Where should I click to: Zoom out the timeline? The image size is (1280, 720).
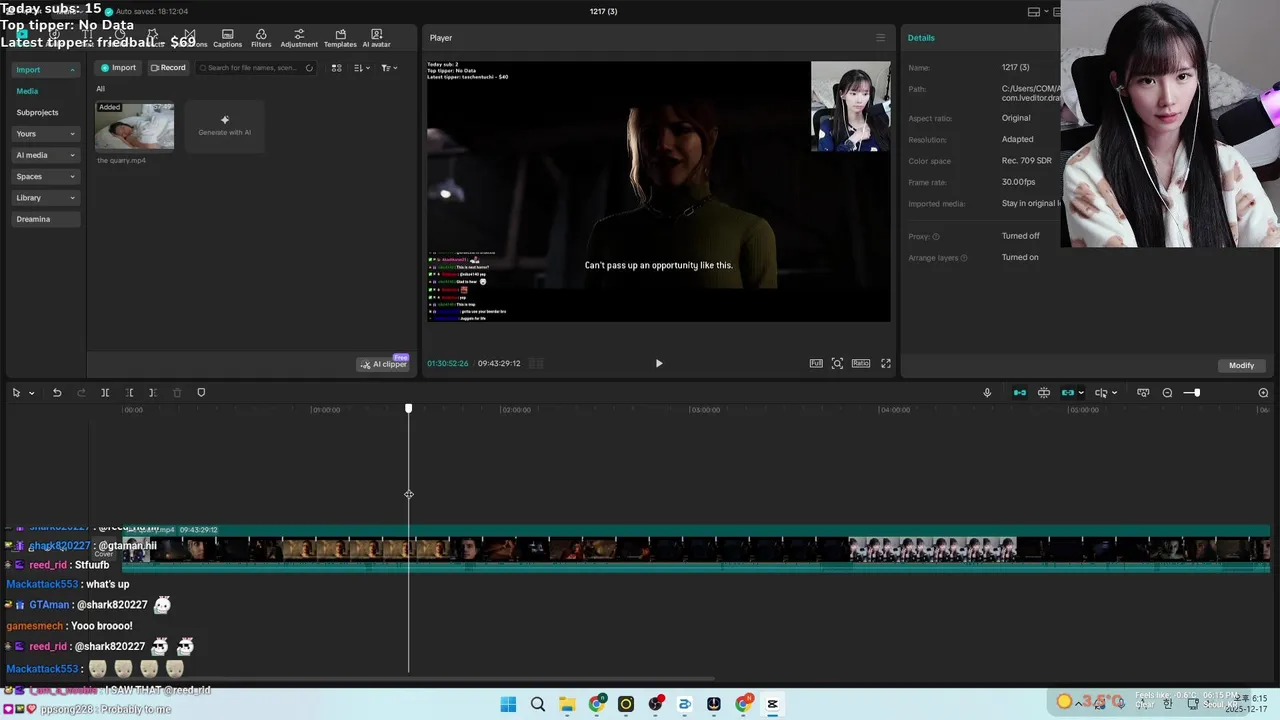(x=1167, y=393)
